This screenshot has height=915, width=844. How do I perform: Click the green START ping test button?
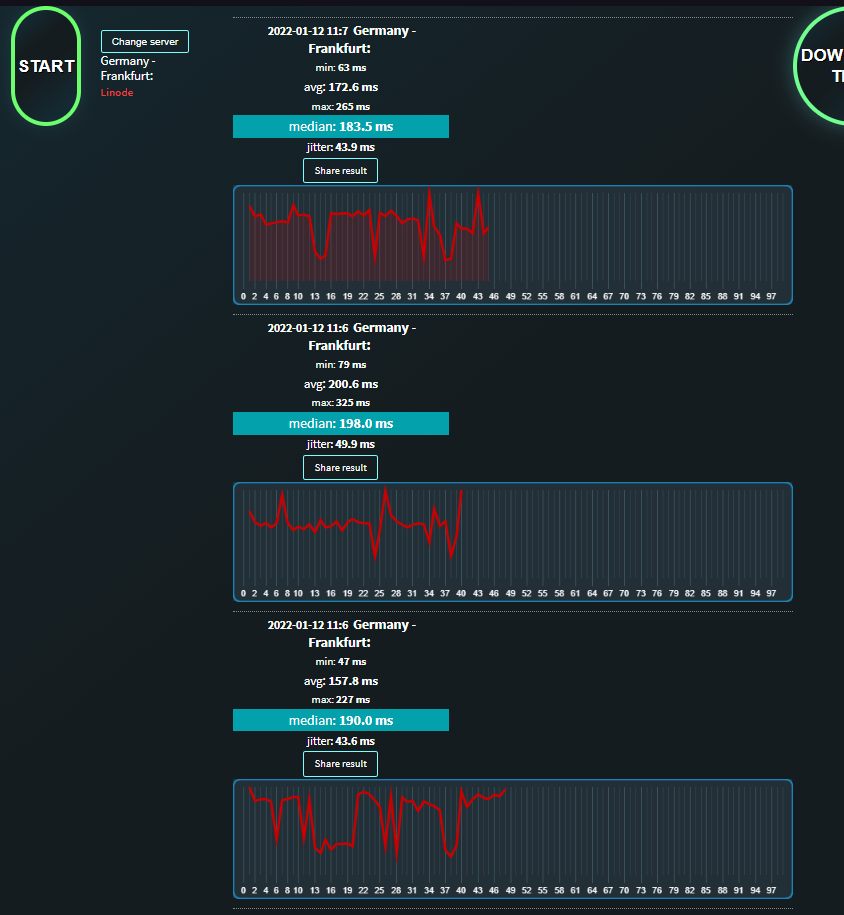[46, 66]
